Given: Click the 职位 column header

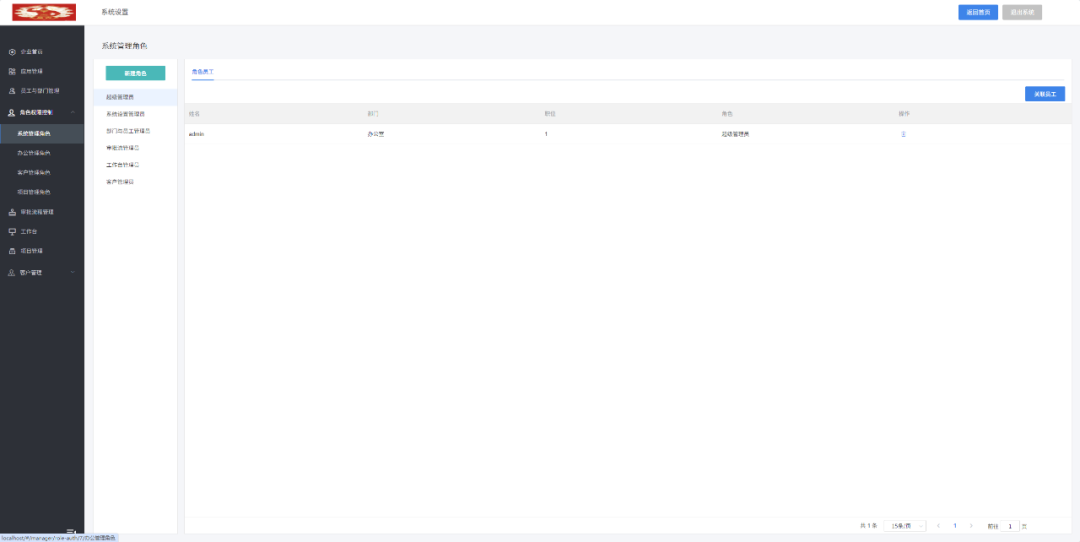Looking at the screenshot, I should pyautogui.click(x=550, y=114).
